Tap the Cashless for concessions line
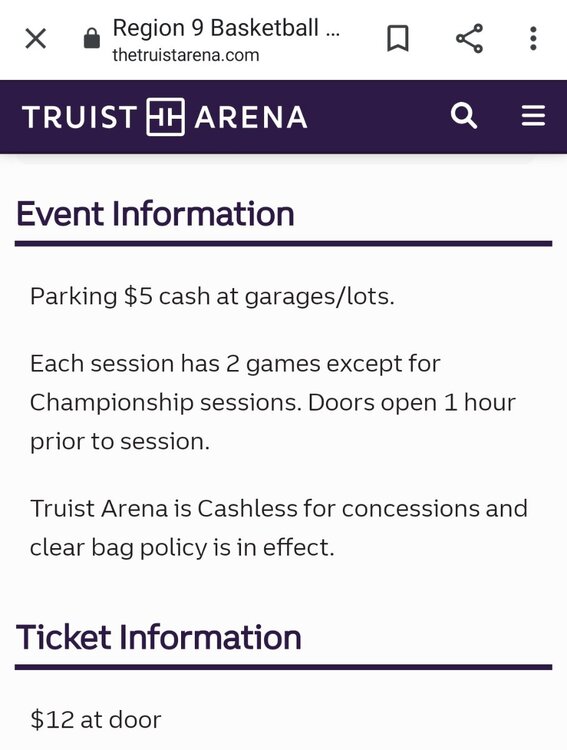Viewport: 567px width, 750px height. [x=278, y=508]
